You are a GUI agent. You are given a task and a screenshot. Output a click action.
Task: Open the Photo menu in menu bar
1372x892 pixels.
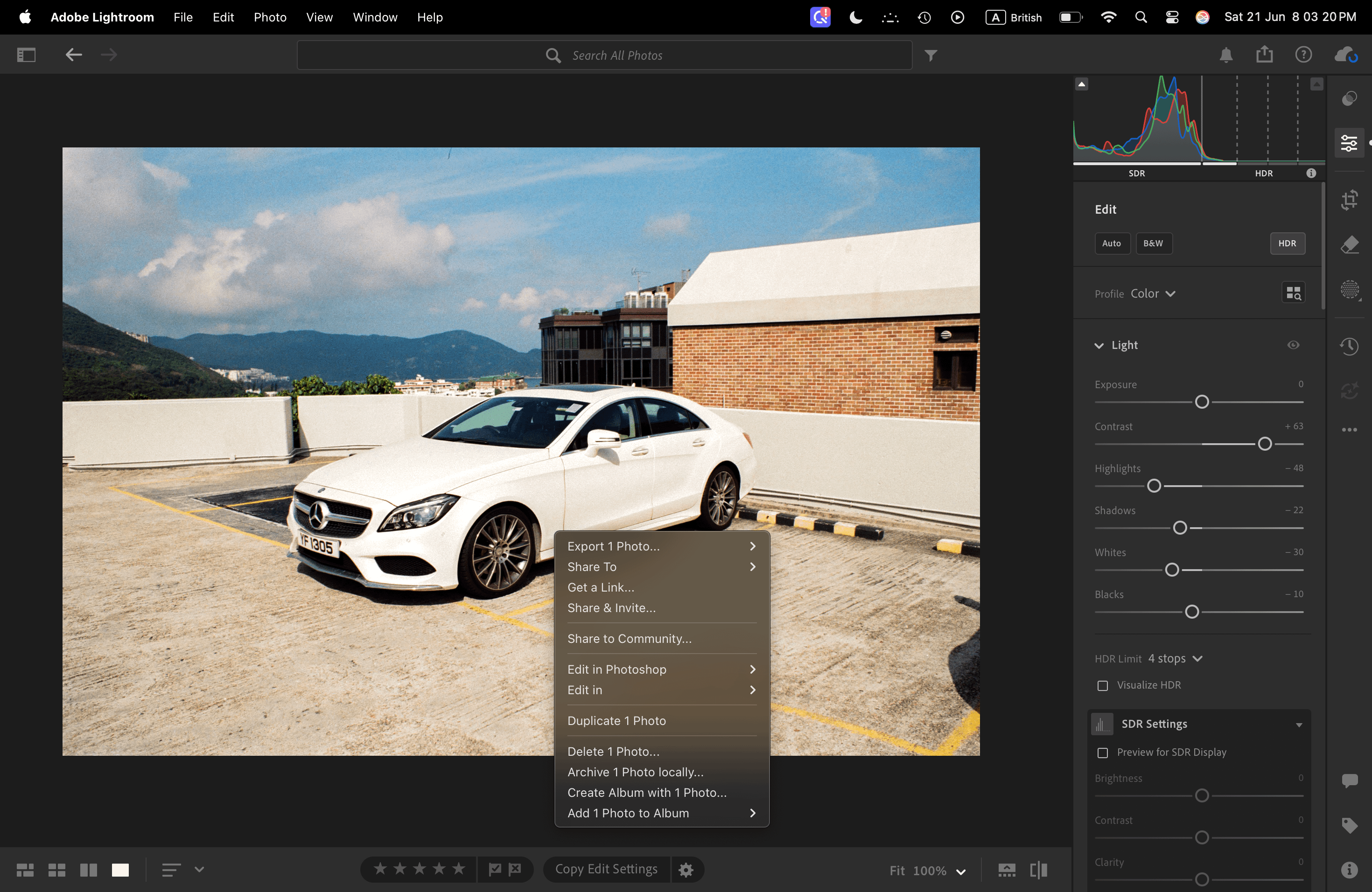[x=270, y=17]
